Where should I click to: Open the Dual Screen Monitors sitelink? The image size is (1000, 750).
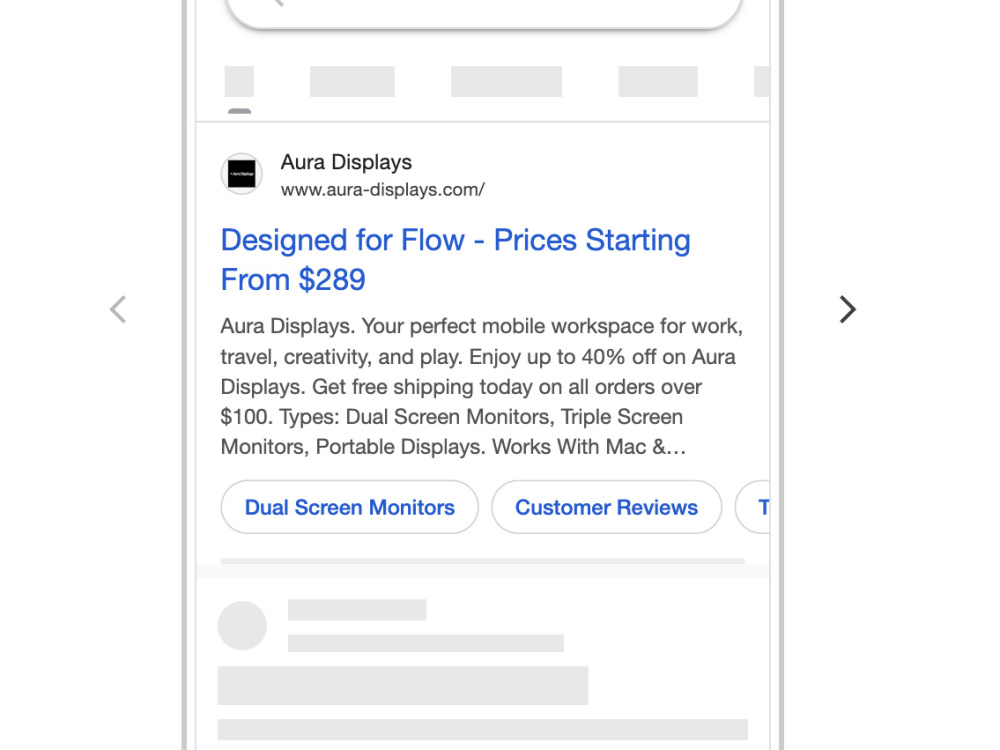[x=349, y=507]
